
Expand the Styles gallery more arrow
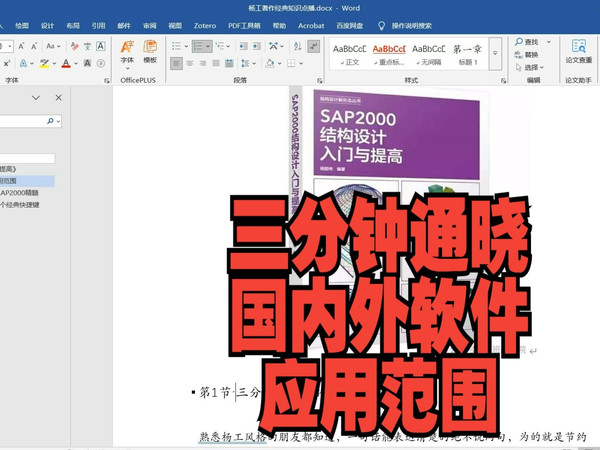(495, 54)
